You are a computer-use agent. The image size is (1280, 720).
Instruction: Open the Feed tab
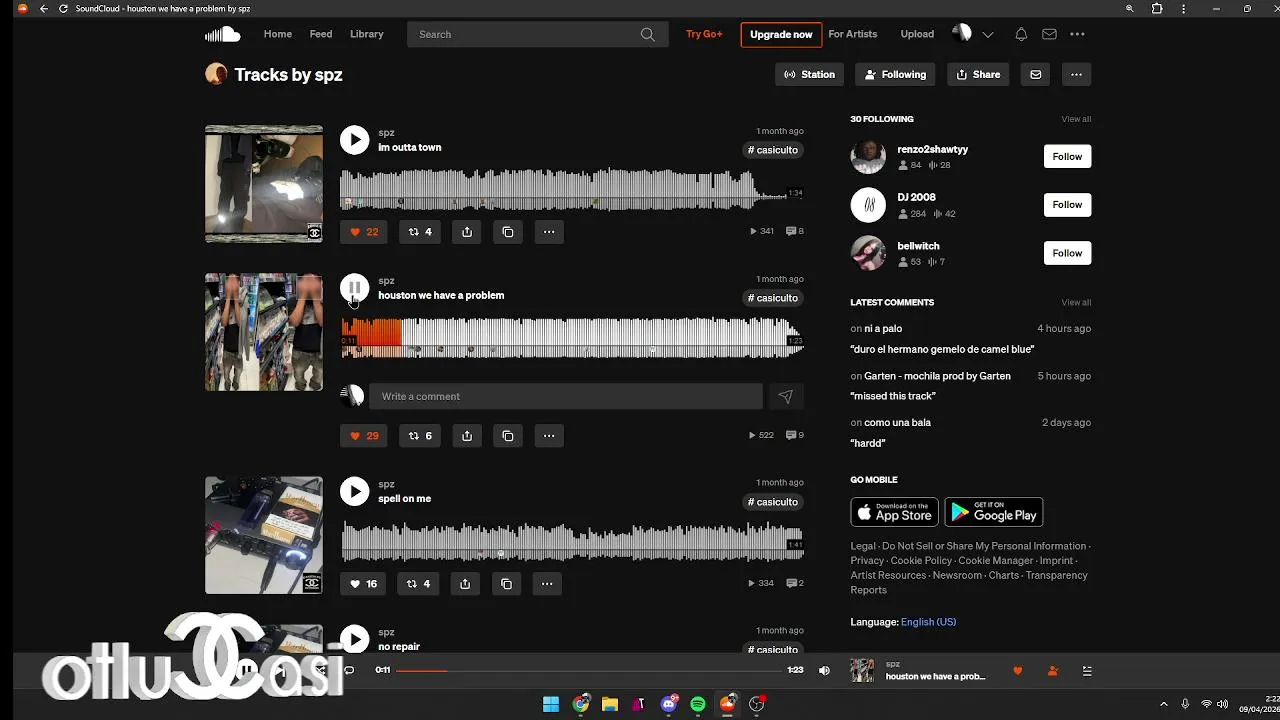click(x=321, y=34)
